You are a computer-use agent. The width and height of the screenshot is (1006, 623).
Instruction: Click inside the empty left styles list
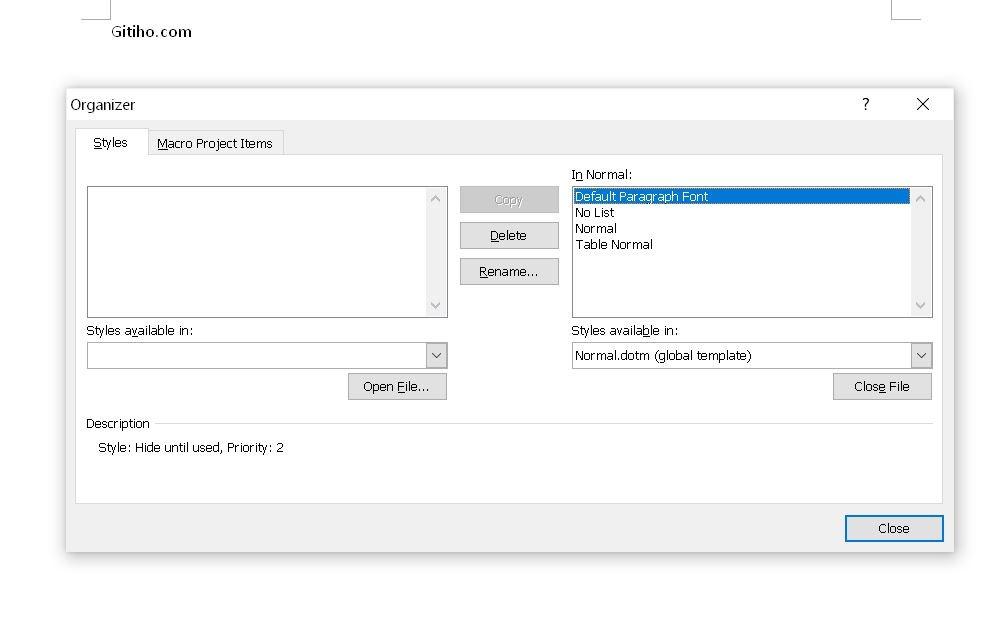click(256, 251)
